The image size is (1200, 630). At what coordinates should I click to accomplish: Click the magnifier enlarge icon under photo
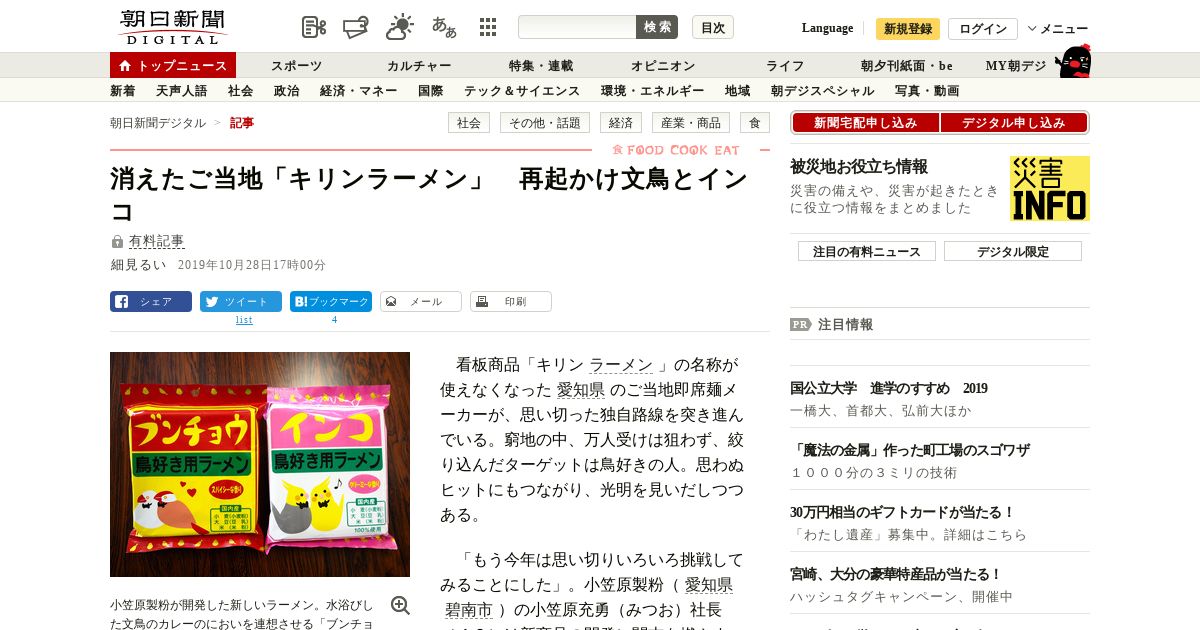[x=400, y=605]
